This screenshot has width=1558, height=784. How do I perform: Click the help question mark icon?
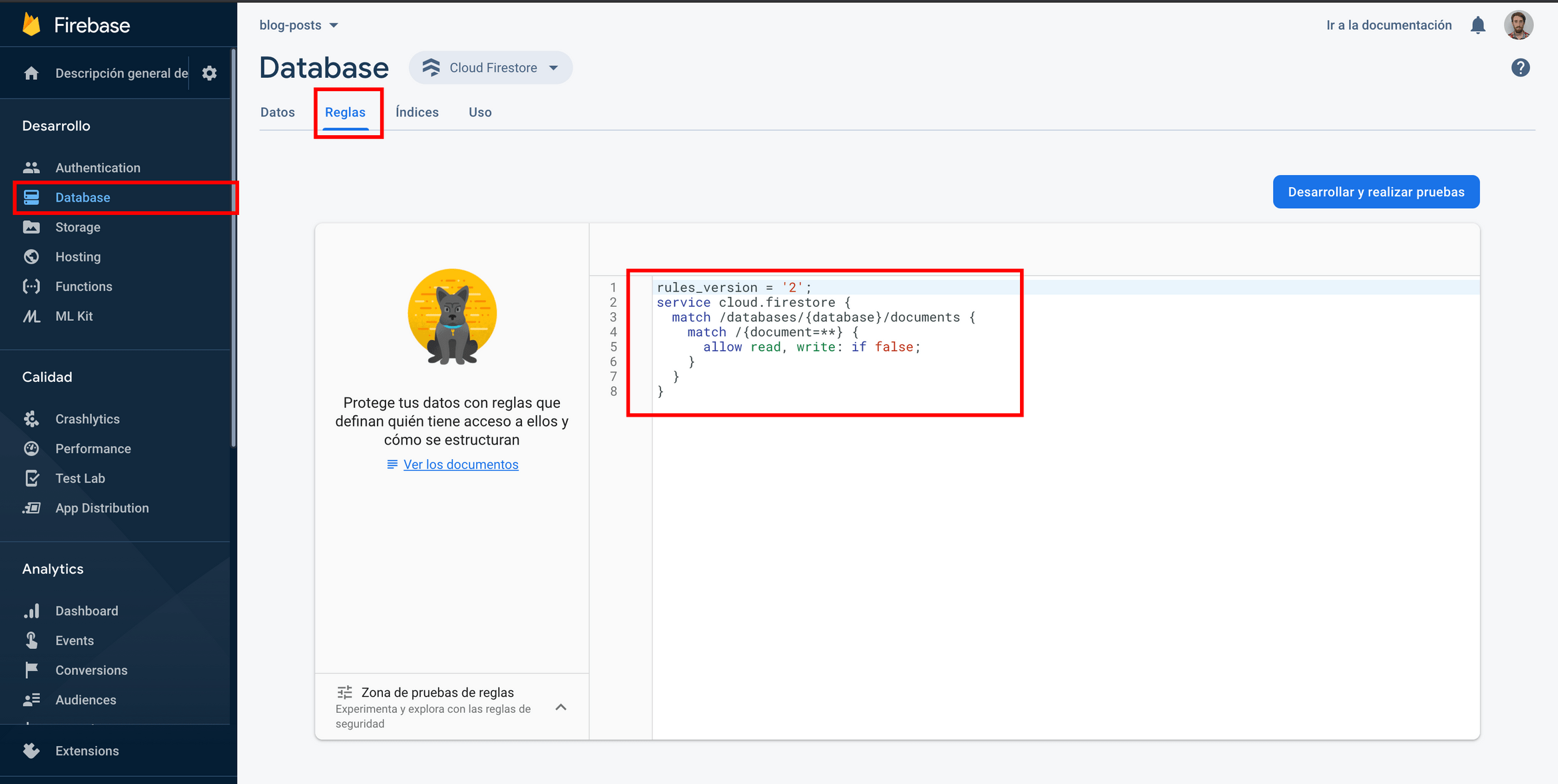[x=1520, y=67]
